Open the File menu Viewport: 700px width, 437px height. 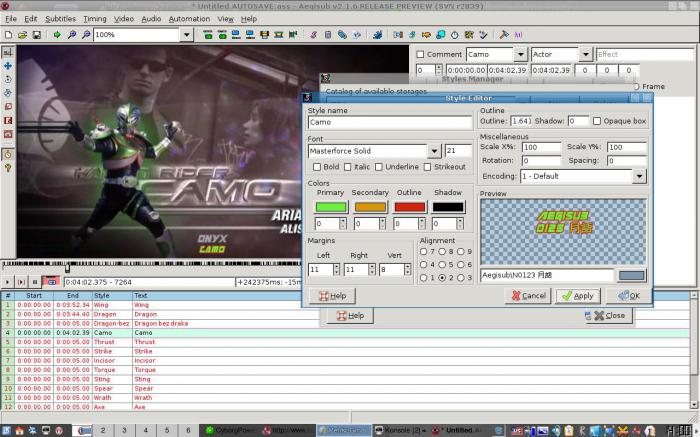tap(11, 19)
